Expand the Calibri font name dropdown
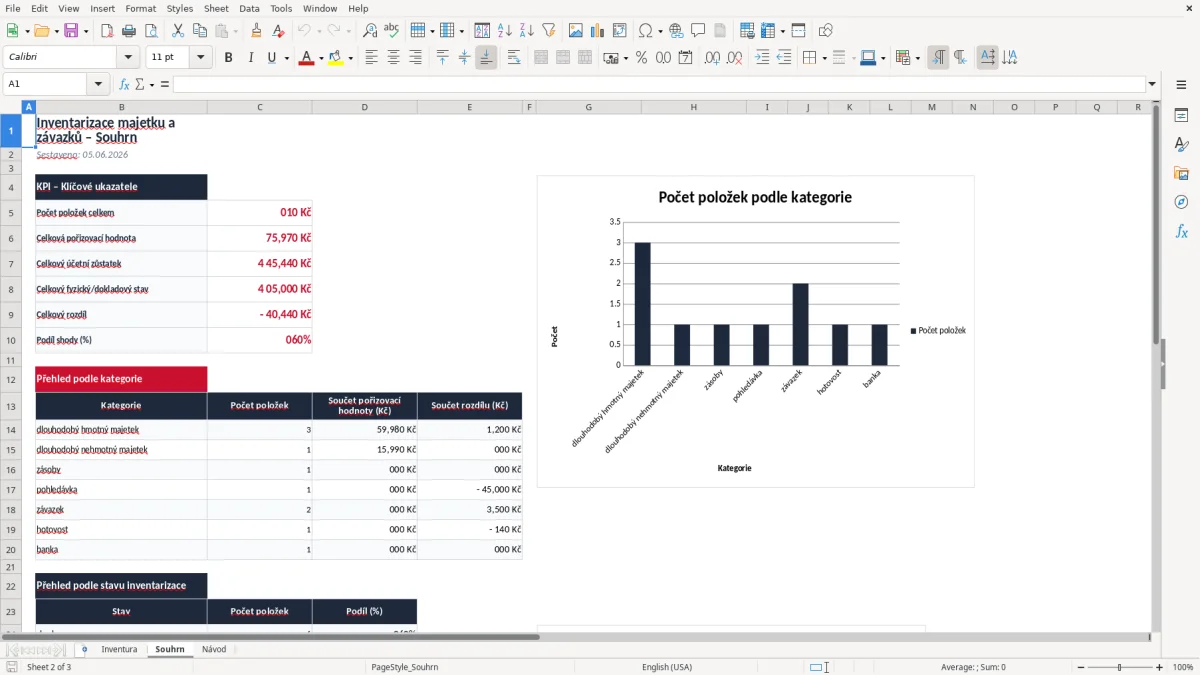This screenshot has width=1200, height=675. [x=127, y=58]
